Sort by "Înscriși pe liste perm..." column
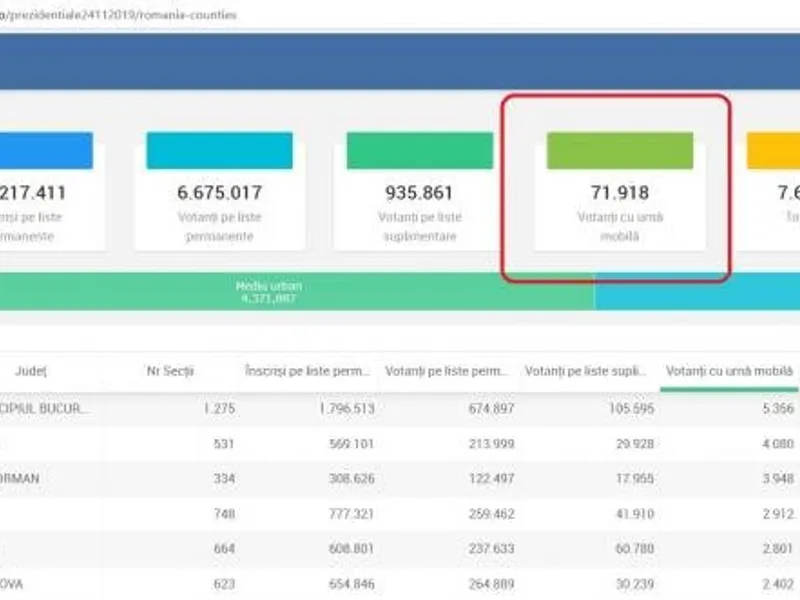Image resolution: width=800 pixels, height=600 pixels. click(309, 371)
